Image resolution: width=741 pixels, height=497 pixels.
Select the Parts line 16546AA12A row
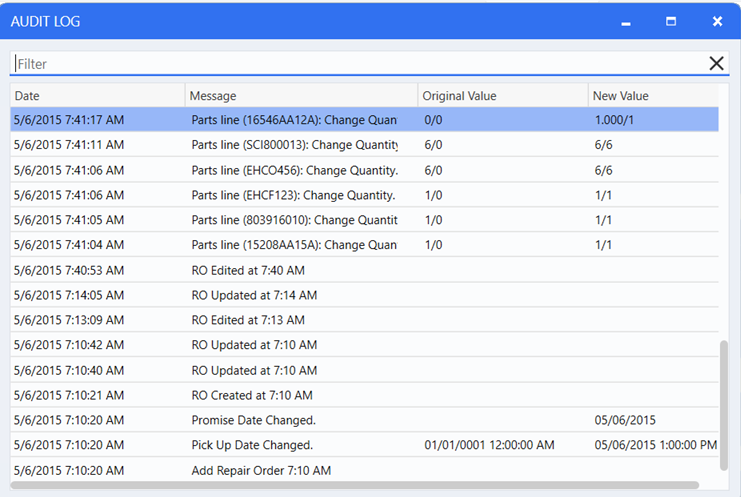(x=294, y=120)
